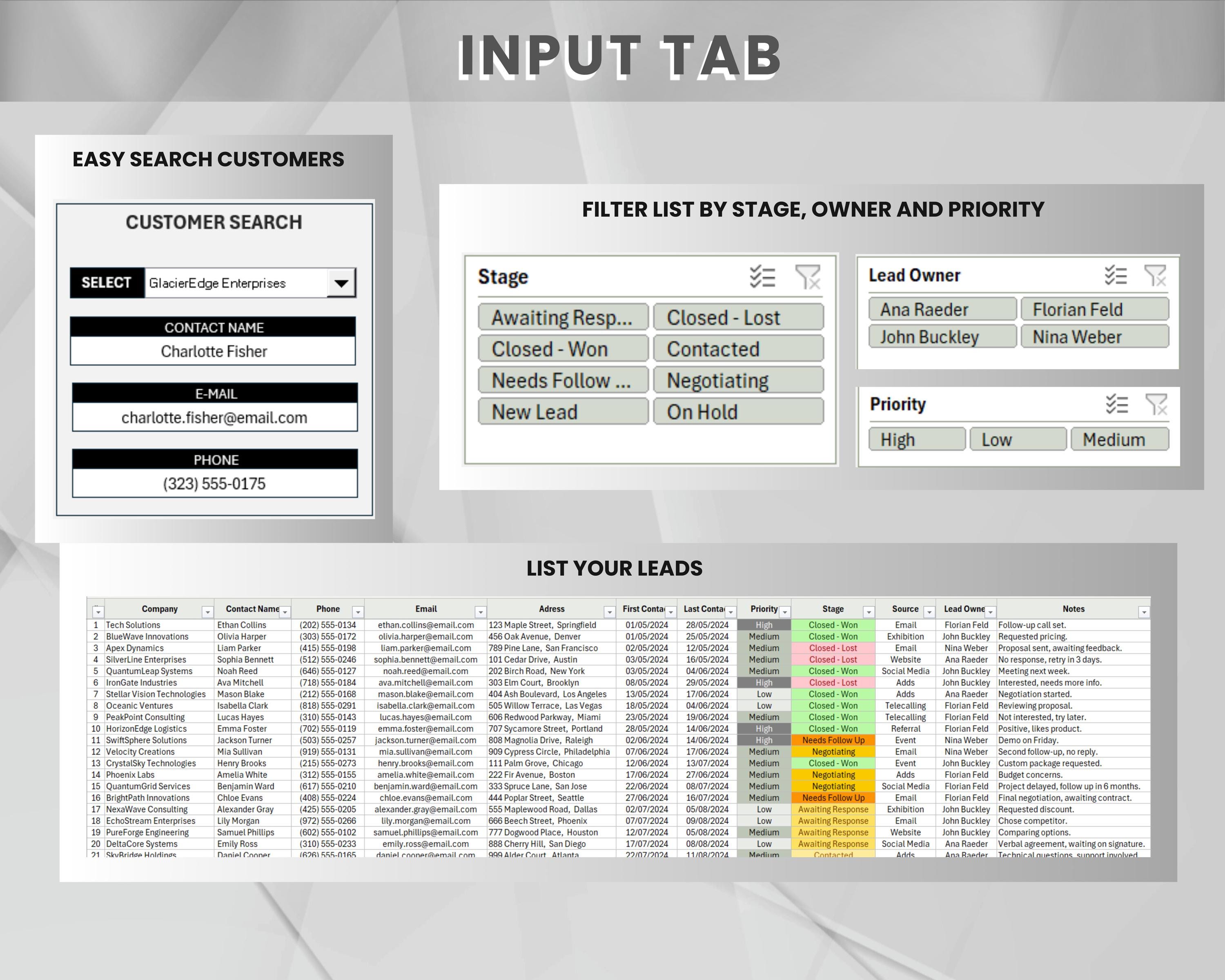This screenshot has width=1225, height=980.
Task: Click the 404 Ash Boulevard address cell
Action: (x=551, y=694)
